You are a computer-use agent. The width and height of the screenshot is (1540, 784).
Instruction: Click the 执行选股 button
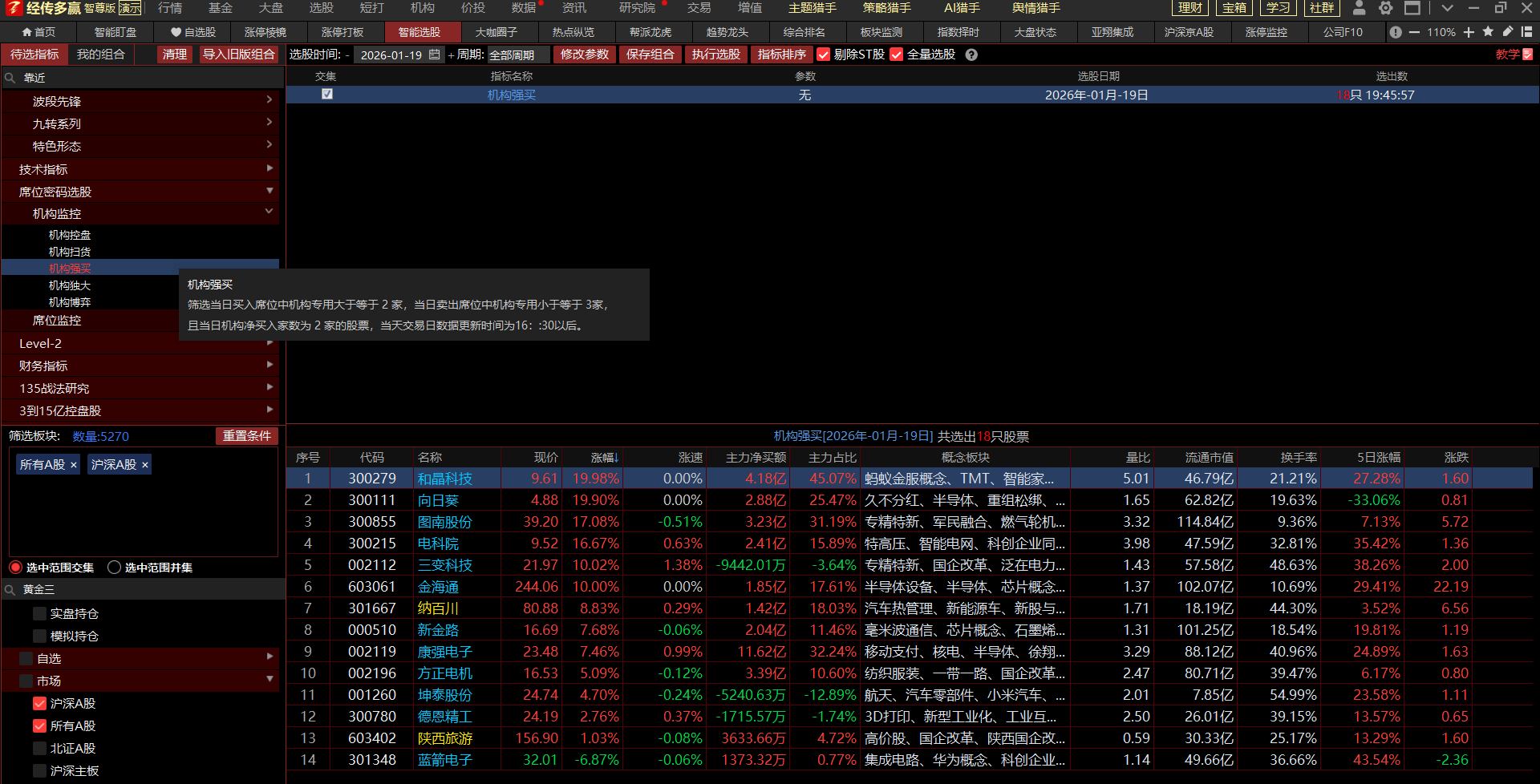point(716,55)
